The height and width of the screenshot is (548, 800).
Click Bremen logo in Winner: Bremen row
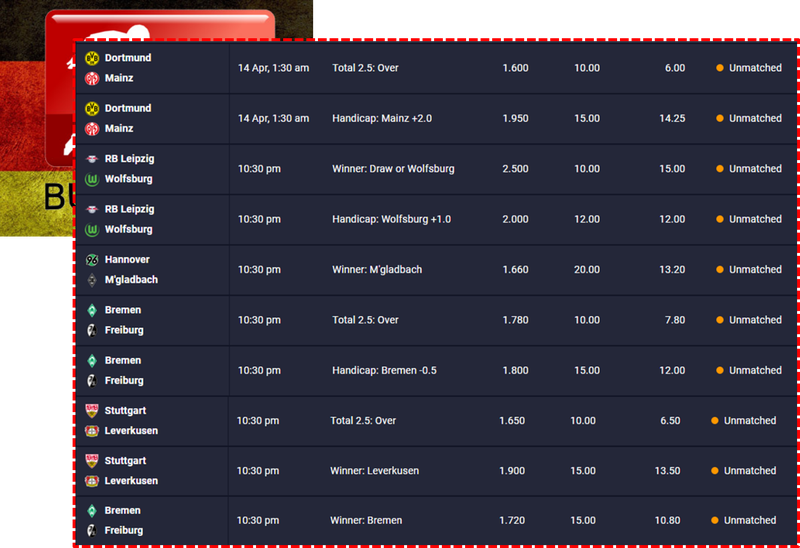[x=92, y=511]
